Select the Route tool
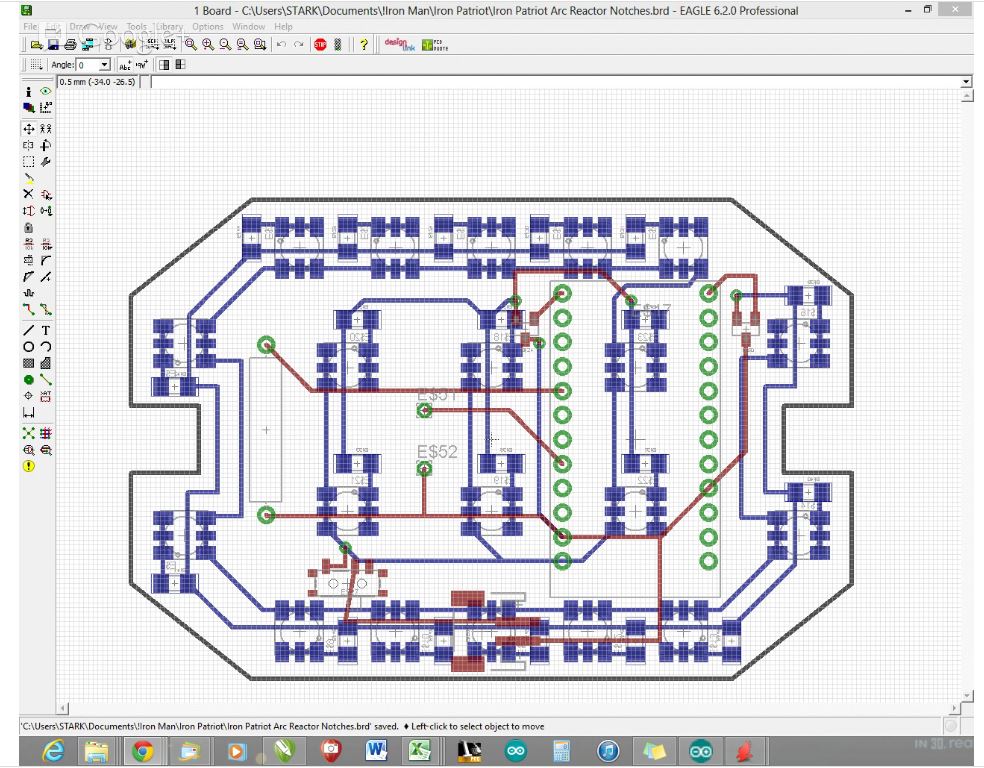The image size is (984, 768). click(28, 309)
